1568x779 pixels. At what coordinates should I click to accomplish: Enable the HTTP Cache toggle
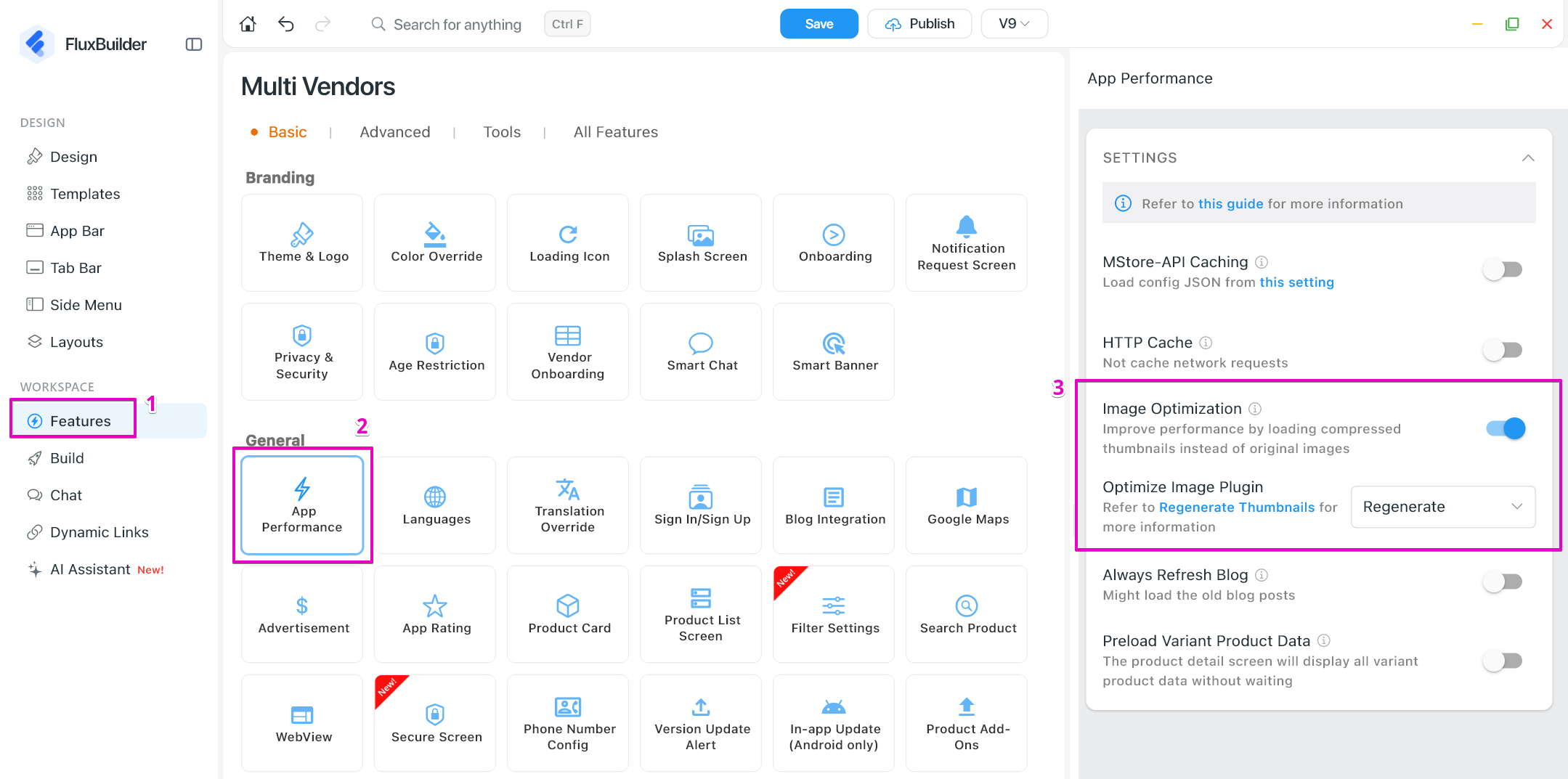(1503, 351)
